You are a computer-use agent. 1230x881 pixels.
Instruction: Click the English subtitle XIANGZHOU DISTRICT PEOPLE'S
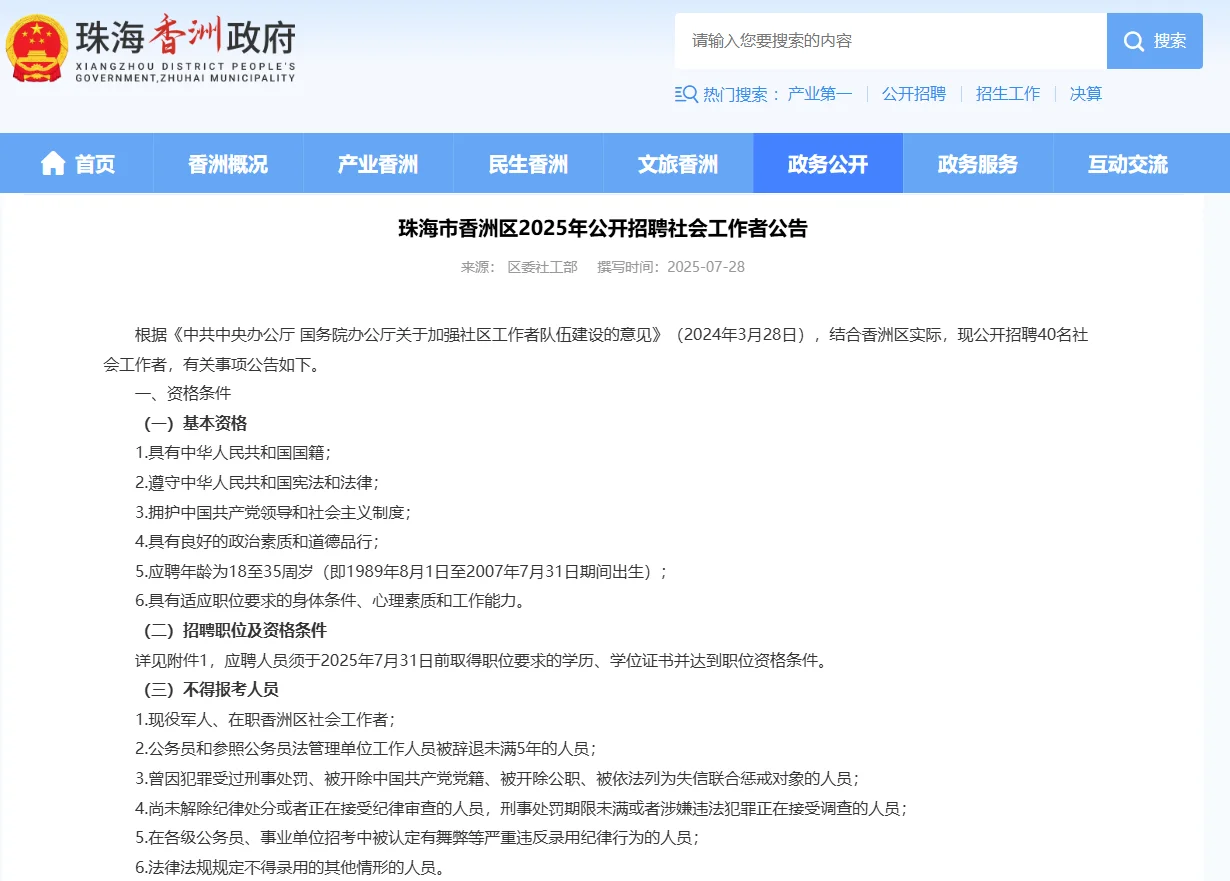pyautogui.click(x=186, y=66)
